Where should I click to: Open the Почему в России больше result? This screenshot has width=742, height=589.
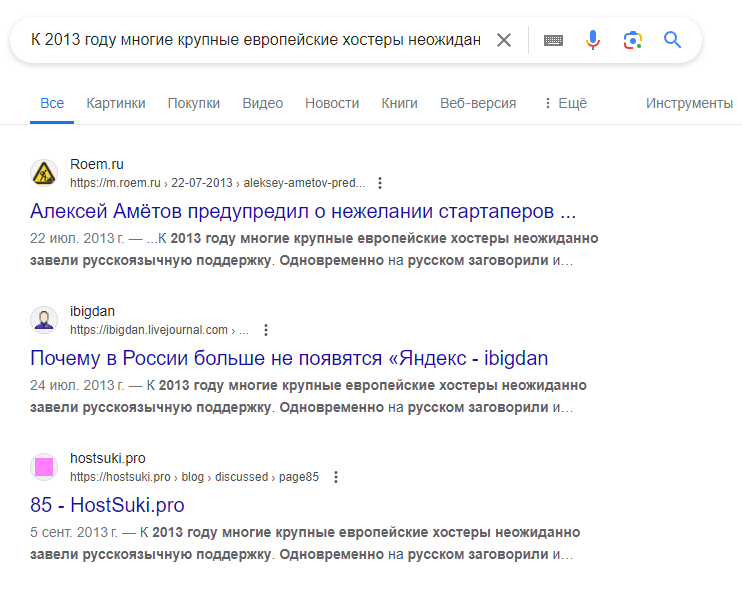289,358
